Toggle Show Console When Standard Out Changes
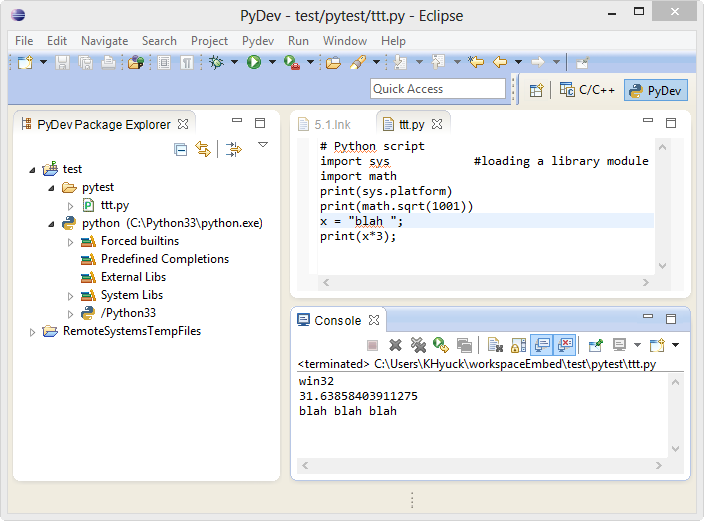The width and height of the screenshot is (704, 521). 542,345
